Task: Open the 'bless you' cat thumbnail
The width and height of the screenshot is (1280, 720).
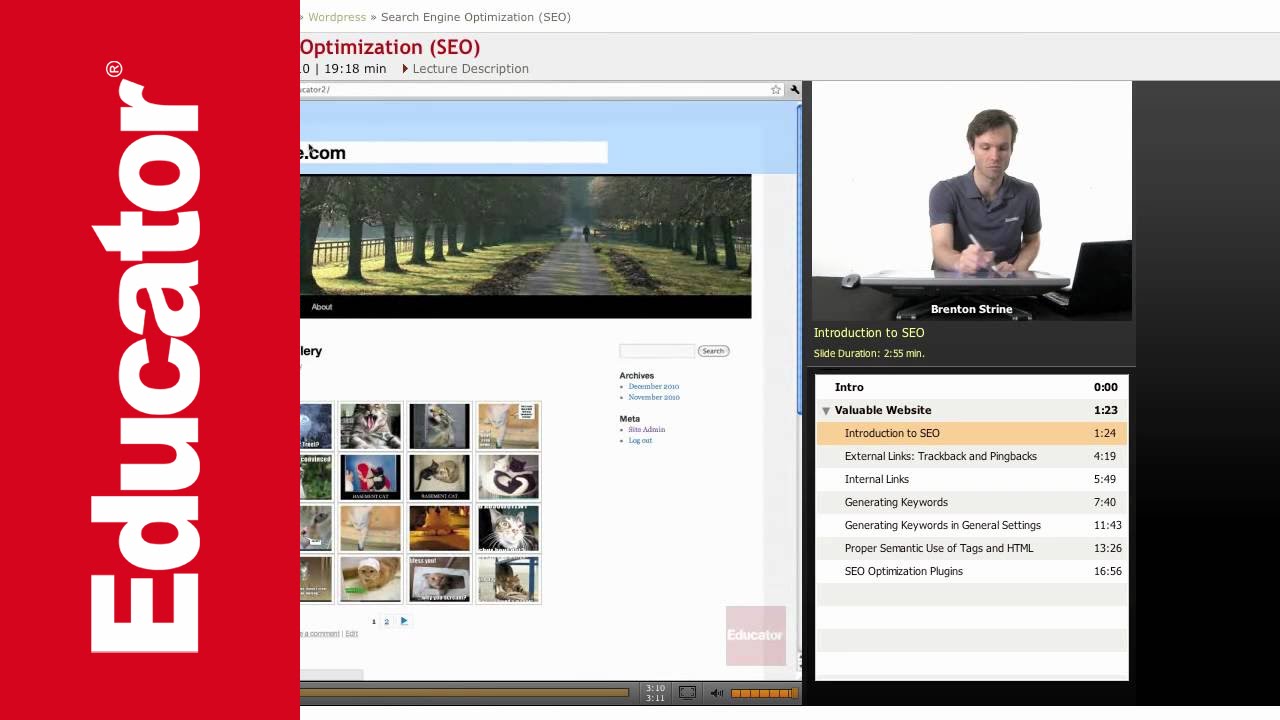Action: click(439, 579)
